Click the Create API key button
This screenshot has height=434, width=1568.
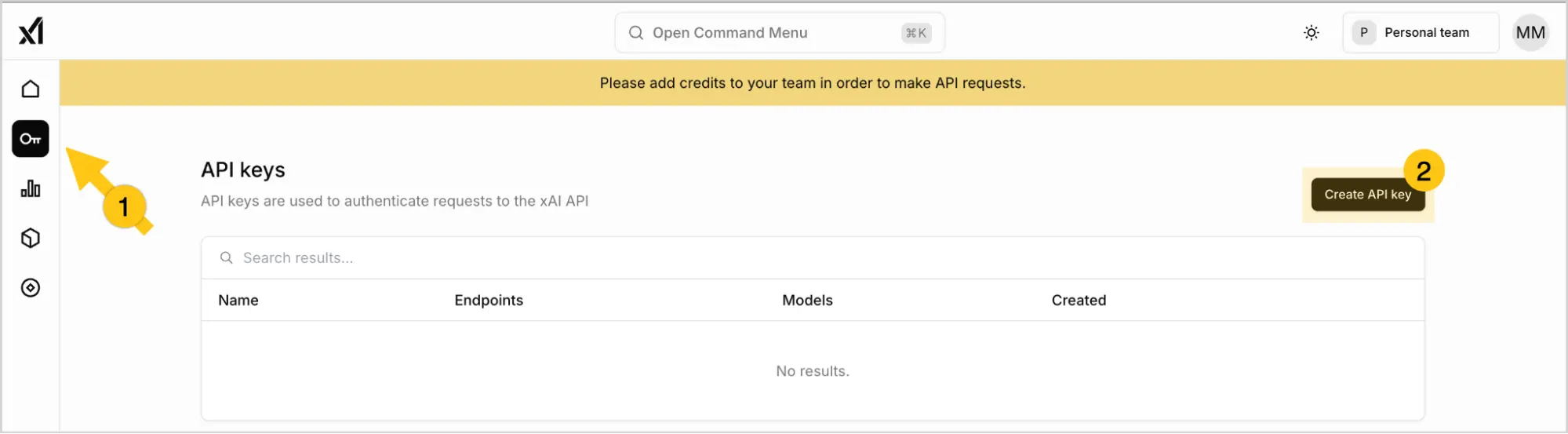tap(1368, 195)
